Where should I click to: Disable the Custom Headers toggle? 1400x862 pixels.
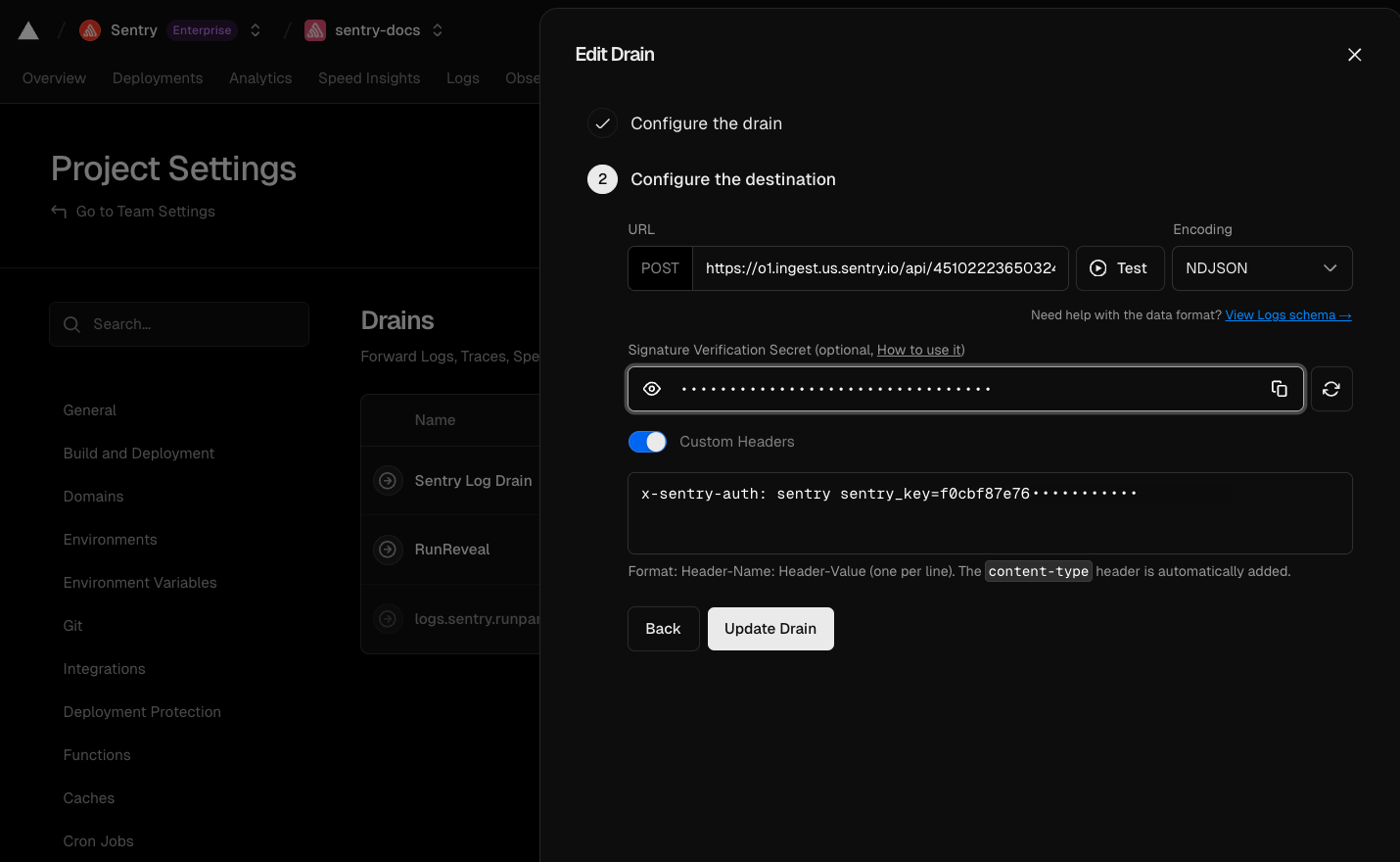click(647, 442)
